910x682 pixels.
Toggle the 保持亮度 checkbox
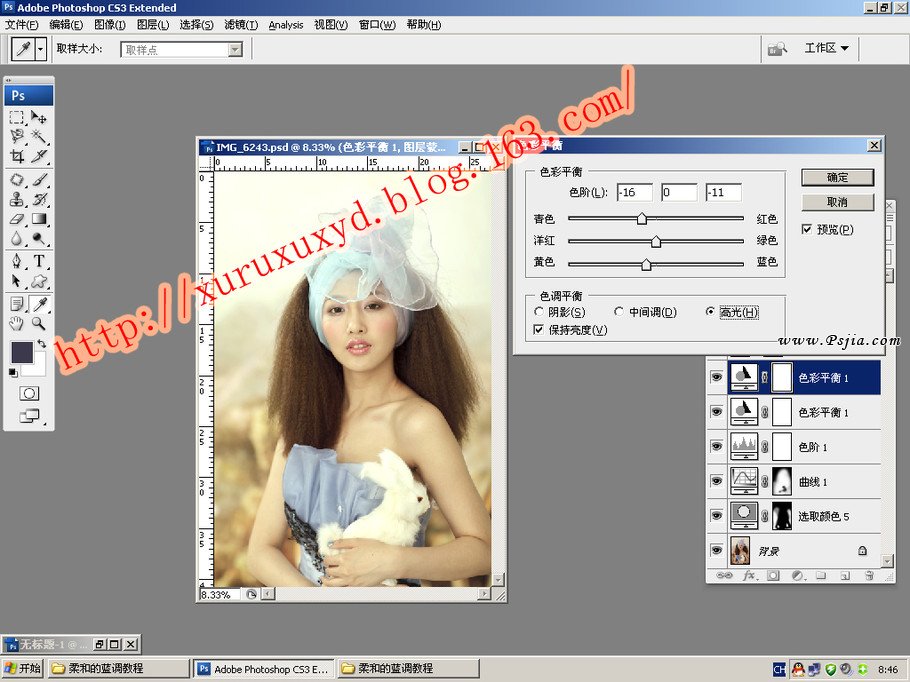[540, 330]
